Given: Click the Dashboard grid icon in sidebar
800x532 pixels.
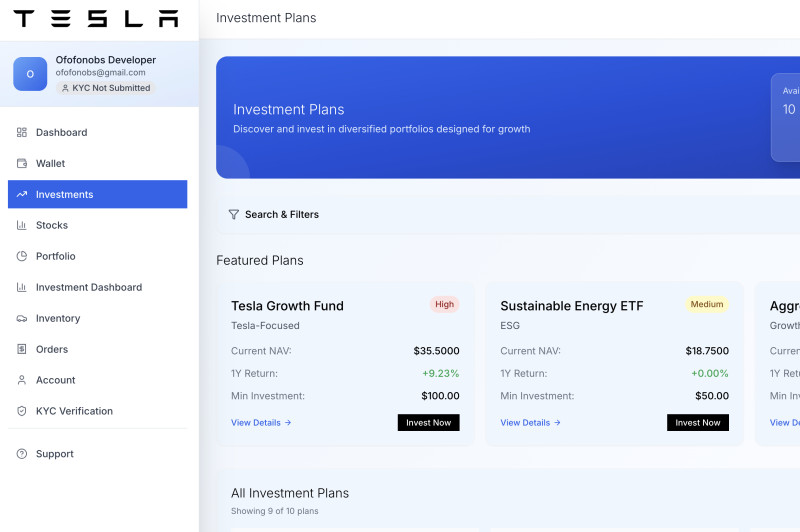Looking at the screenshot, I should pos(22,133).
